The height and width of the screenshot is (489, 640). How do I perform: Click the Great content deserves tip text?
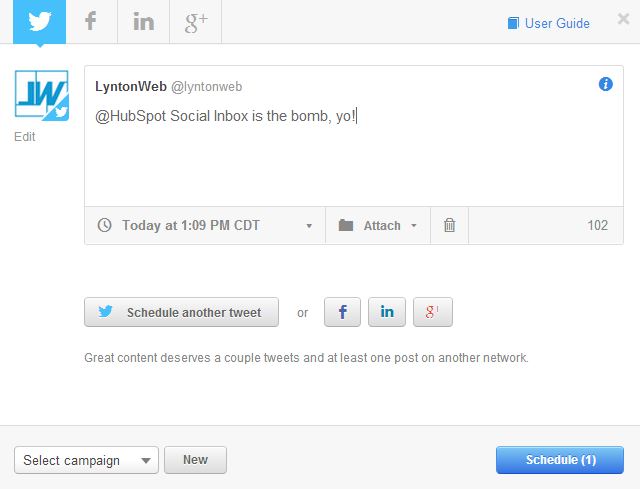[306, 358]
